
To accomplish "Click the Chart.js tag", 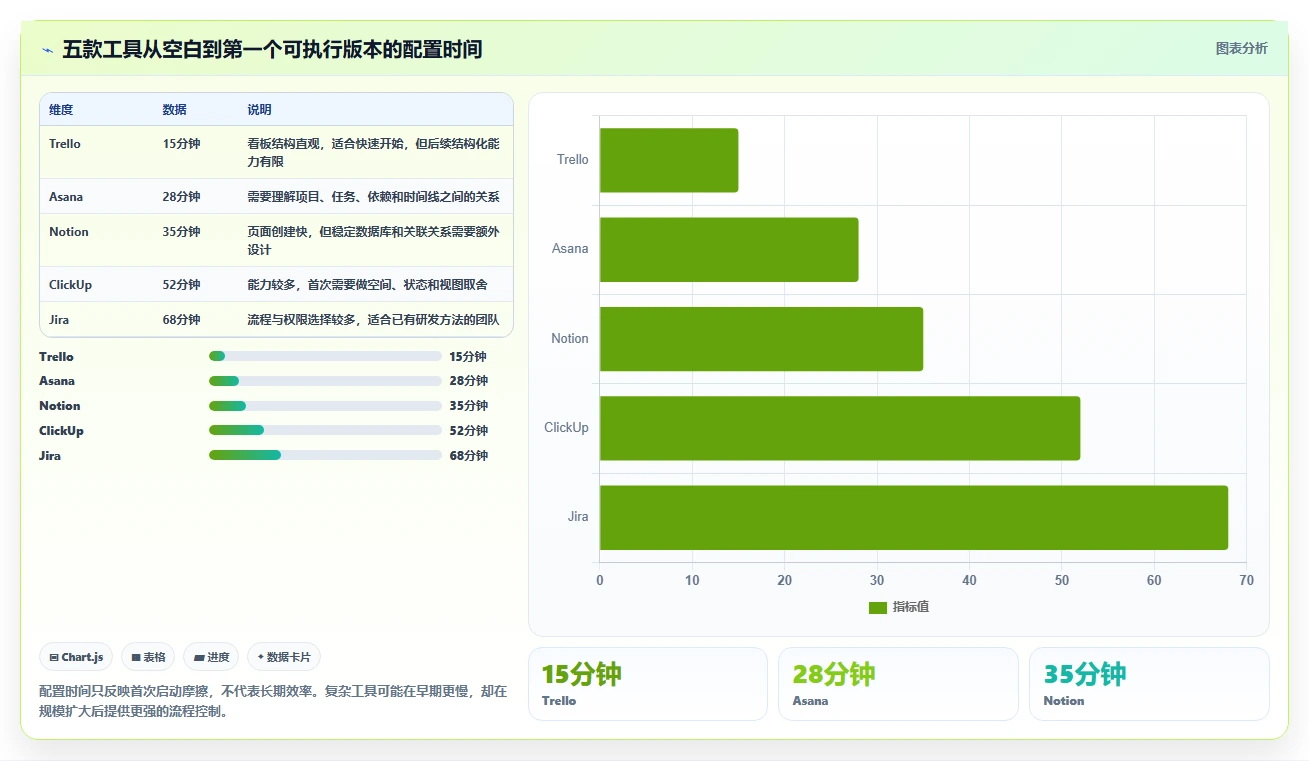I will point(76,657).
